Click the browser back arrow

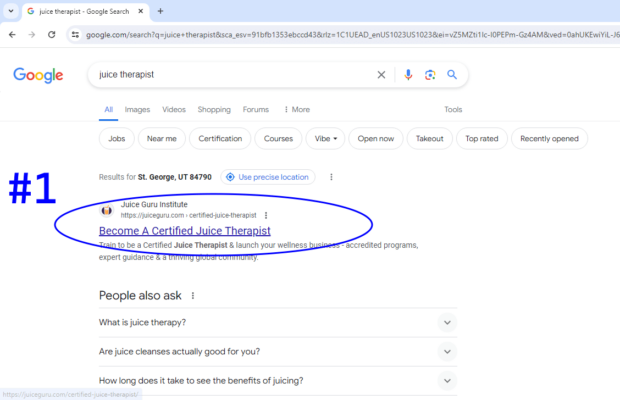[x=10, y=34]
